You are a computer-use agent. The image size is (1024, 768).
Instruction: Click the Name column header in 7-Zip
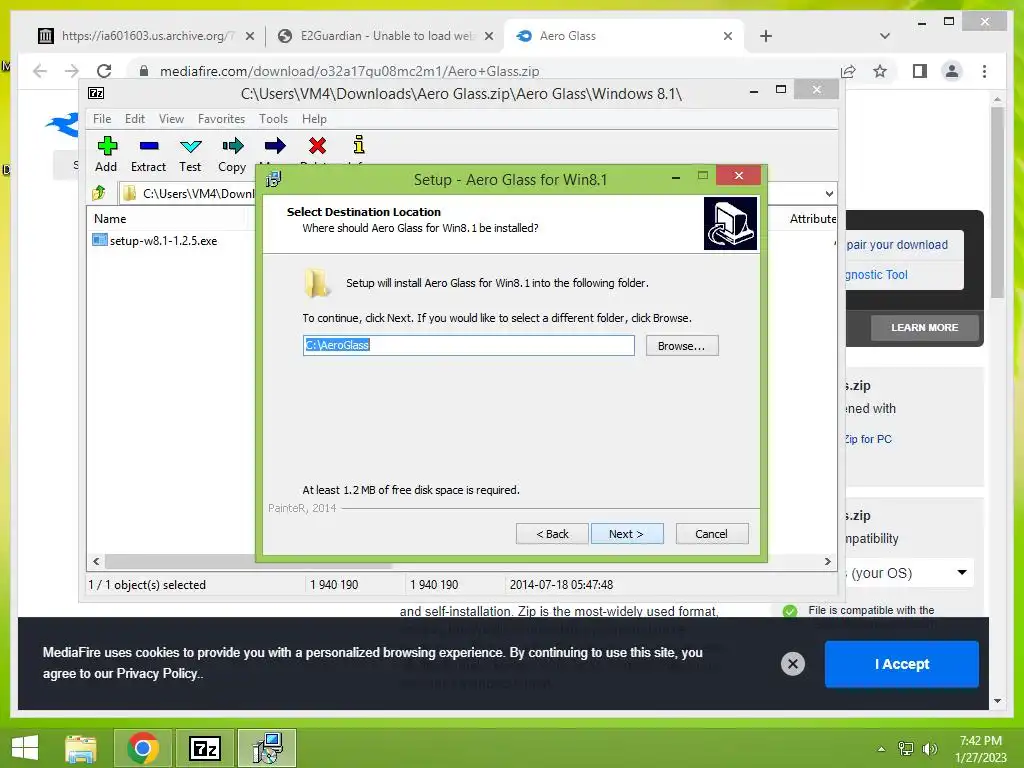pyautogui.click(x=110, y=219)
